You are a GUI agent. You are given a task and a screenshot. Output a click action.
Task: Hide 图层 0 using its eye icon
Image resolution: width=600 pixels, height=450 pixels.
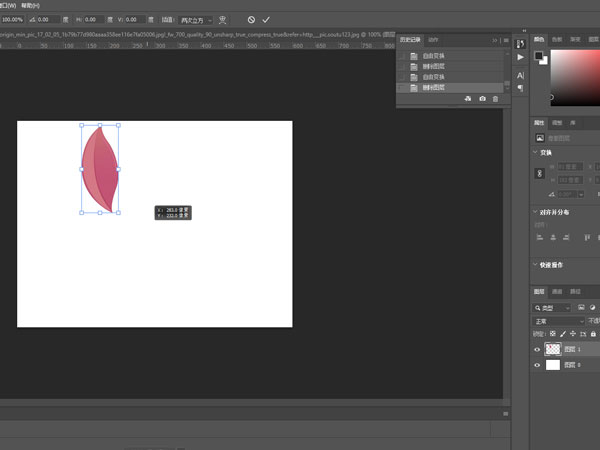click(537, 365)
